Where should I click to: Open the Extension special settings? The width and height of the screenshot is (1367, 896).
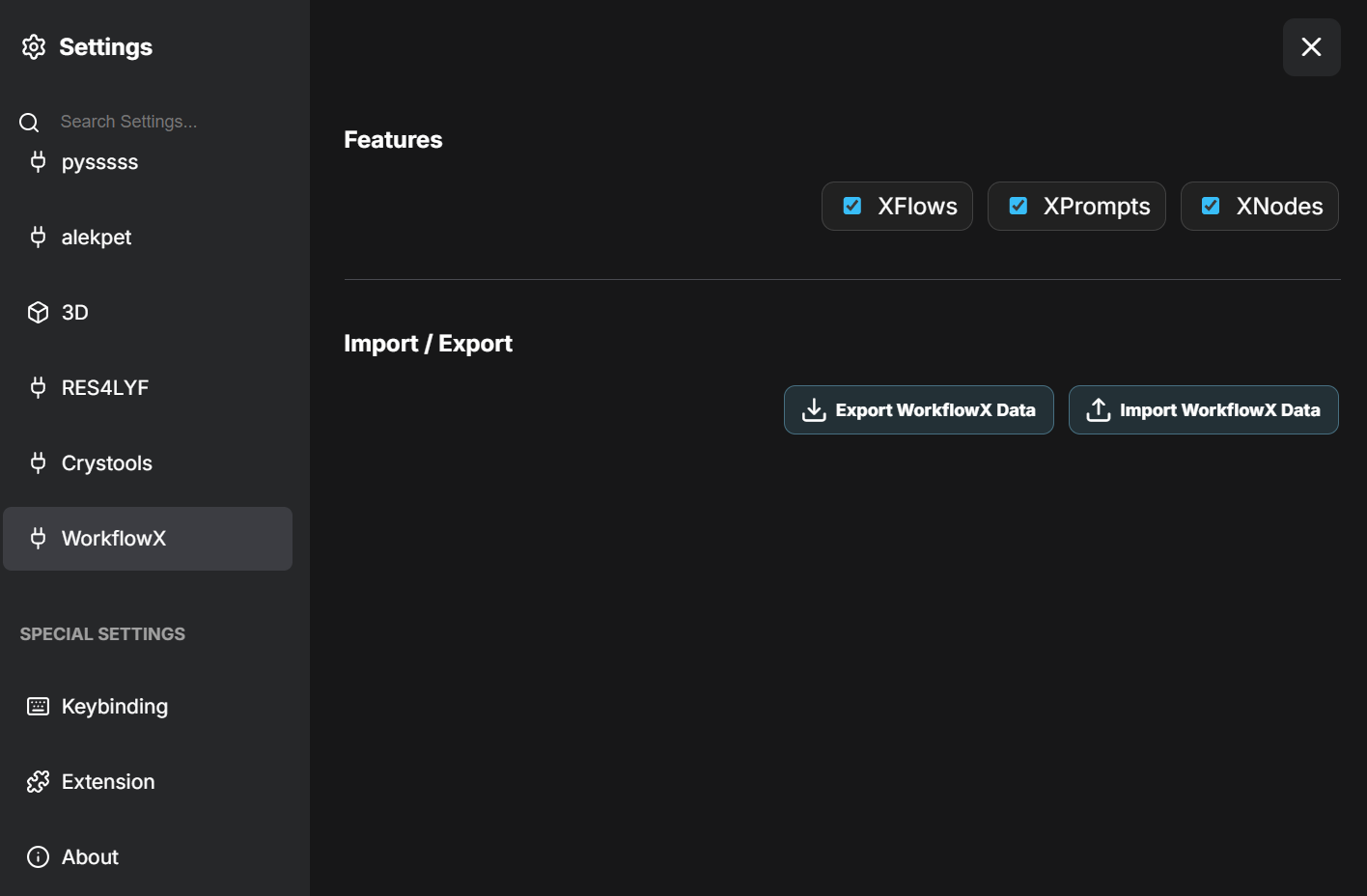tap(148, 782)
